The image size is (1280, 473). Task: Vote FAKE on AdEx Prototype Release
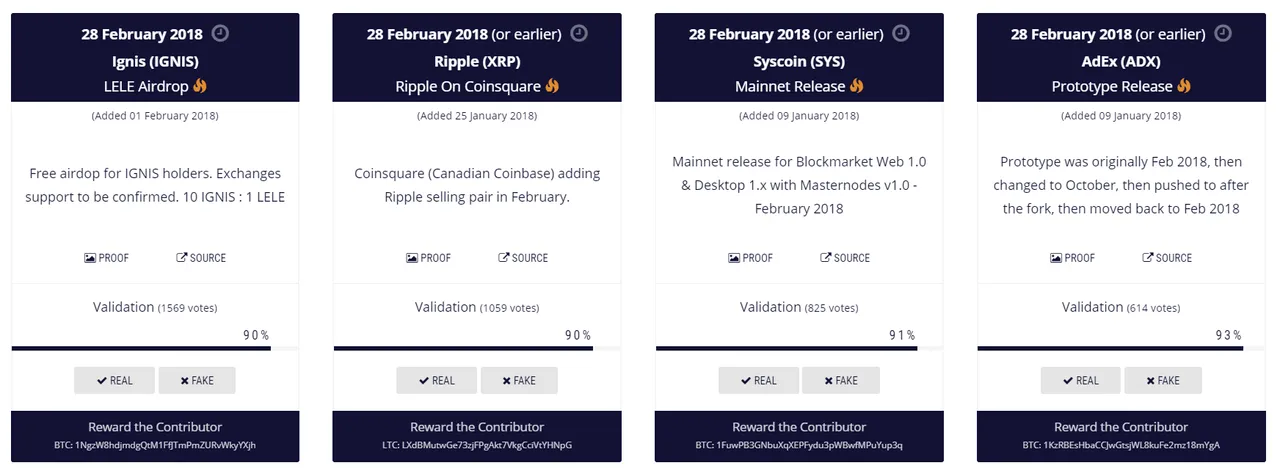click(1163, 380)
